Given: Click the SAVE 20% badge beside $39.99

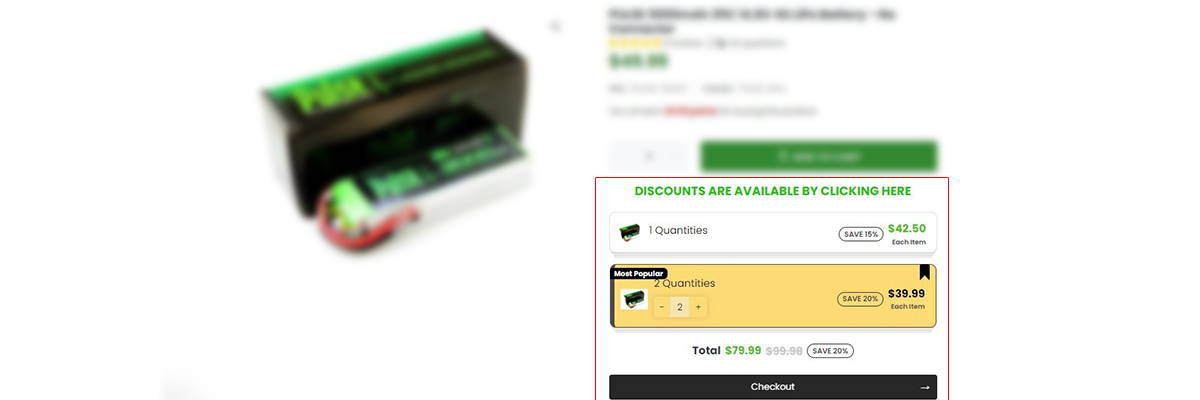Looking at the screenshot, I should click(x=860, y=298).
